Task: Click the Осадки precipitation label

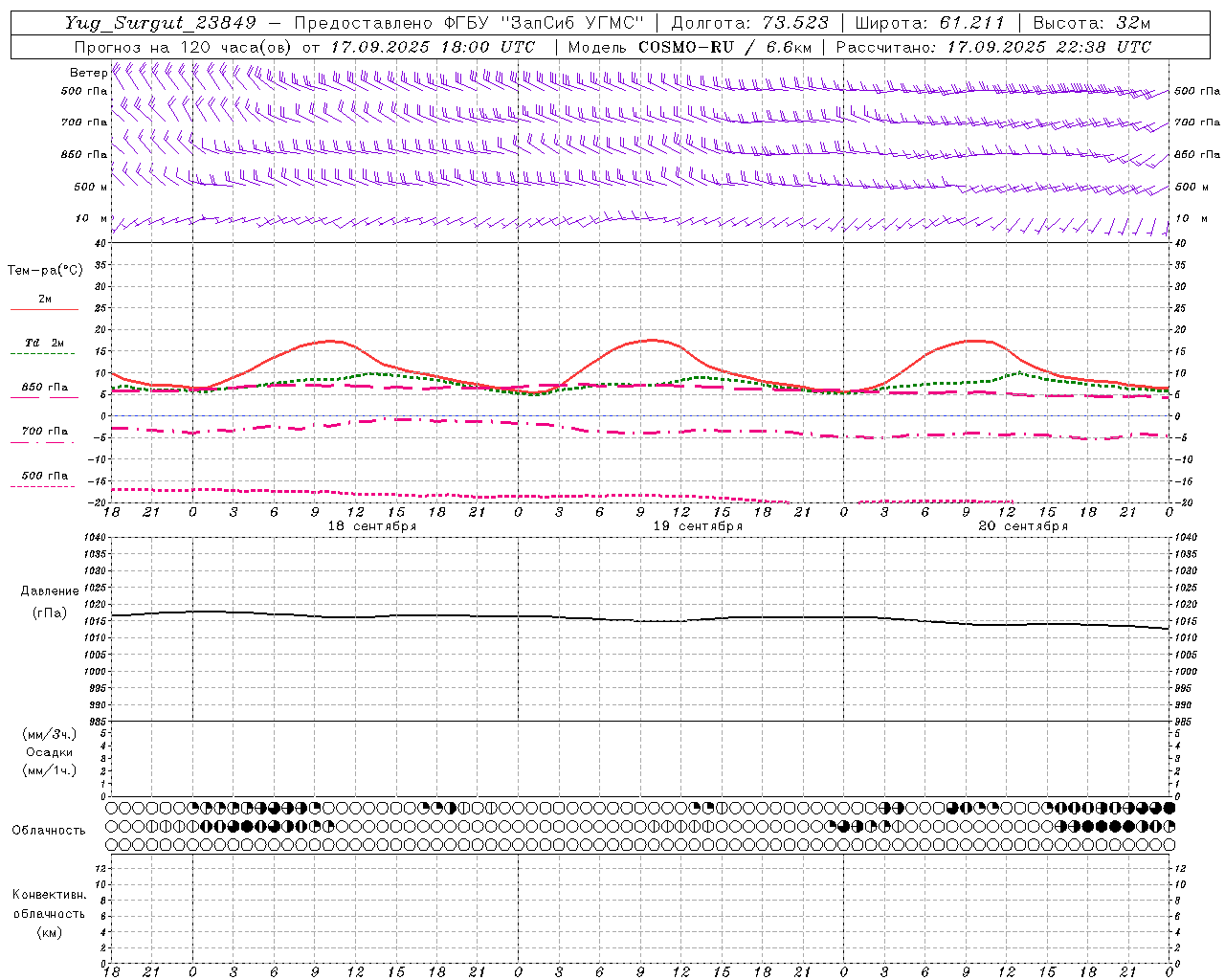Action: 50,752
